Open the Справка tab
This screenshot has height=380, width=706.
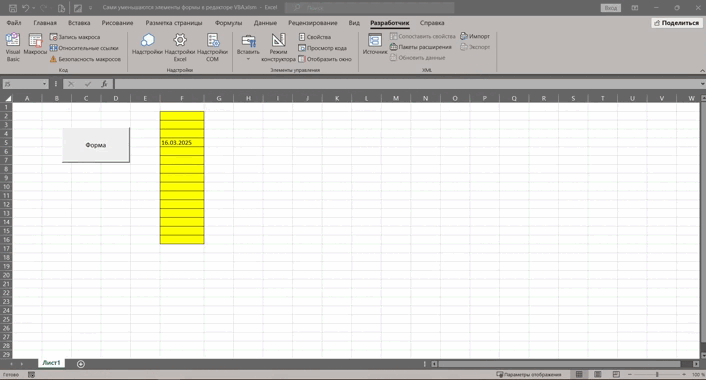(x=432, y=23)
